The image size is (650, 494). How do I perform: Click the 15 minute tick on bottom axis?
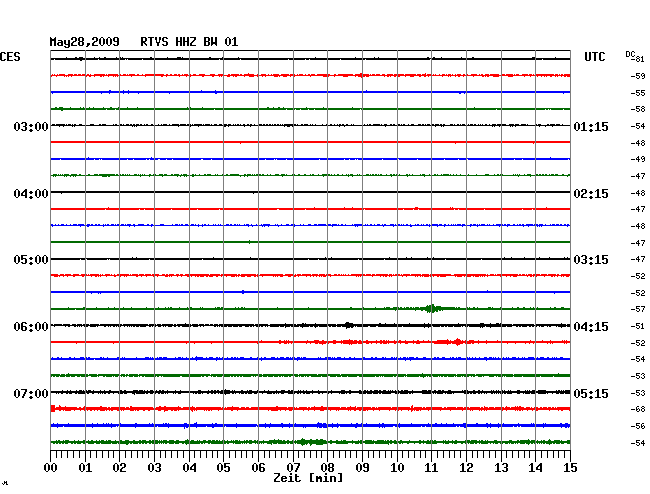tap(570, 468)
